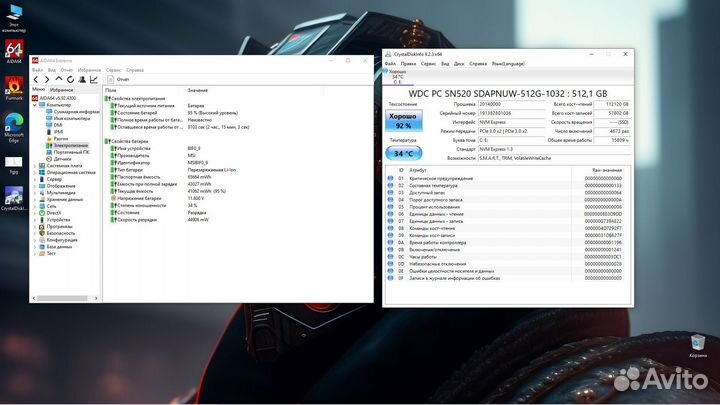Switch to Избранное tab in AIDA64 sidebar
Image resolution: width=720 pixels, height=405 pixels.
tap(62, 90)
